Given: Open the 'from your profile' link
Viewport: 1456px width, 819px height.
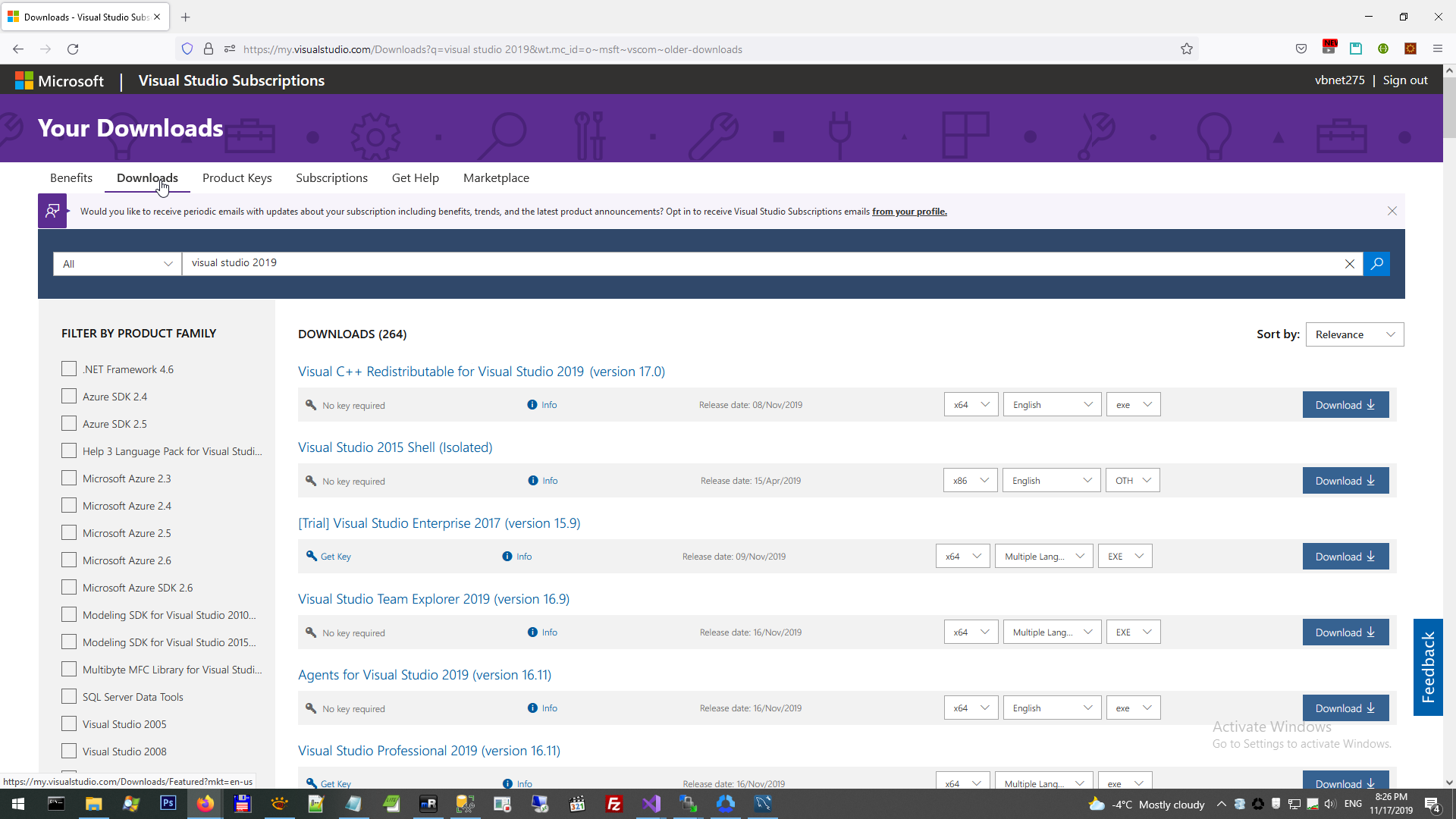Looking at the screenshot, I should coord(909,212).
